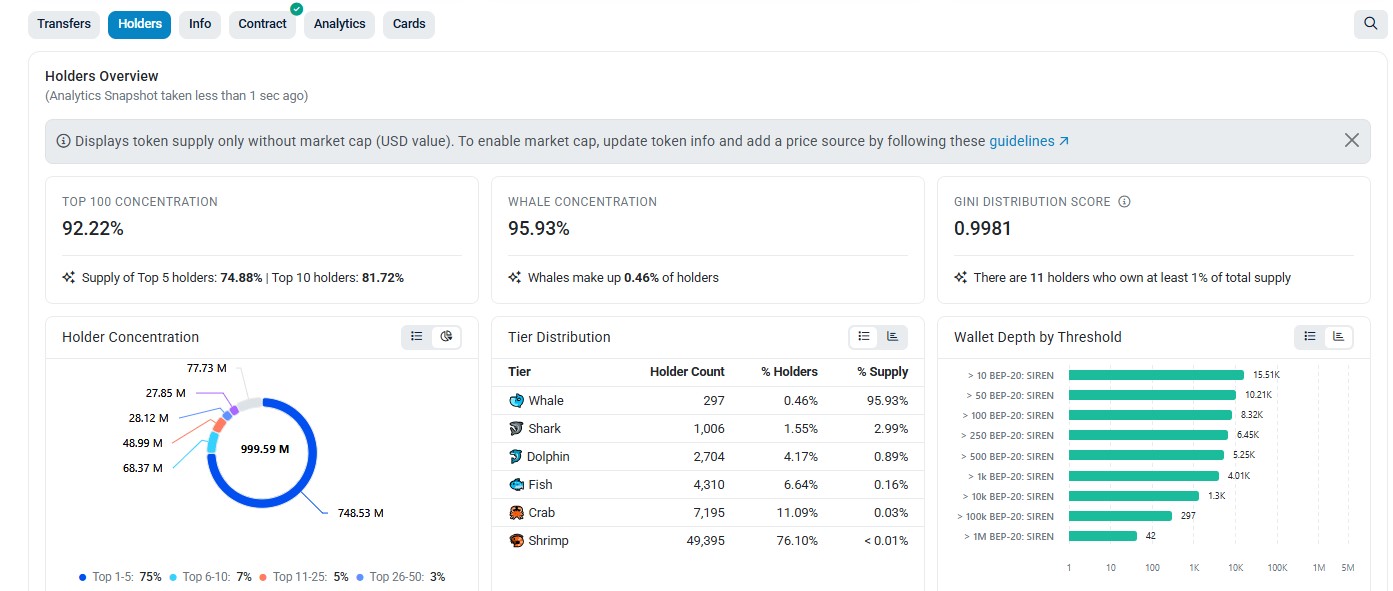
Task: Select the Holders tab
Action: (139, 24)
